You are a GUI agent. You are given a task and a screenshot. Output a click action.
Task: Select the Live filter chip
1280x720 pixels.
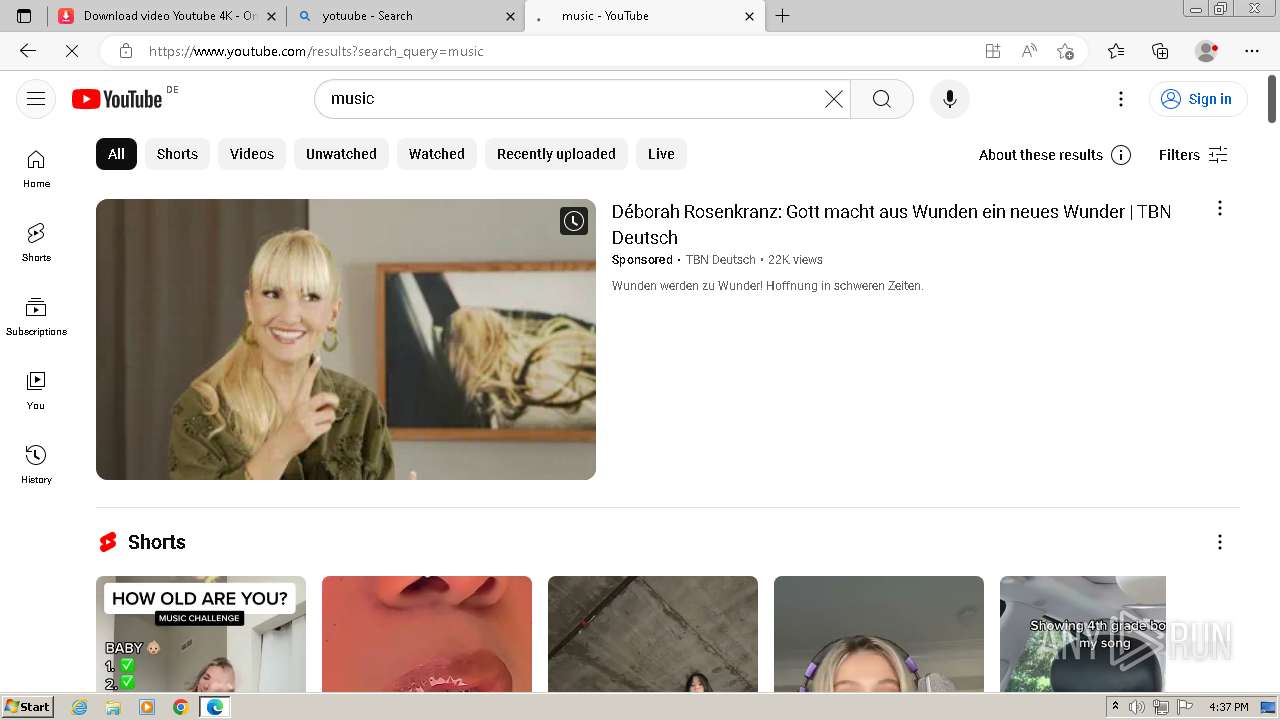pyautogui.click(x=661, y=154)
